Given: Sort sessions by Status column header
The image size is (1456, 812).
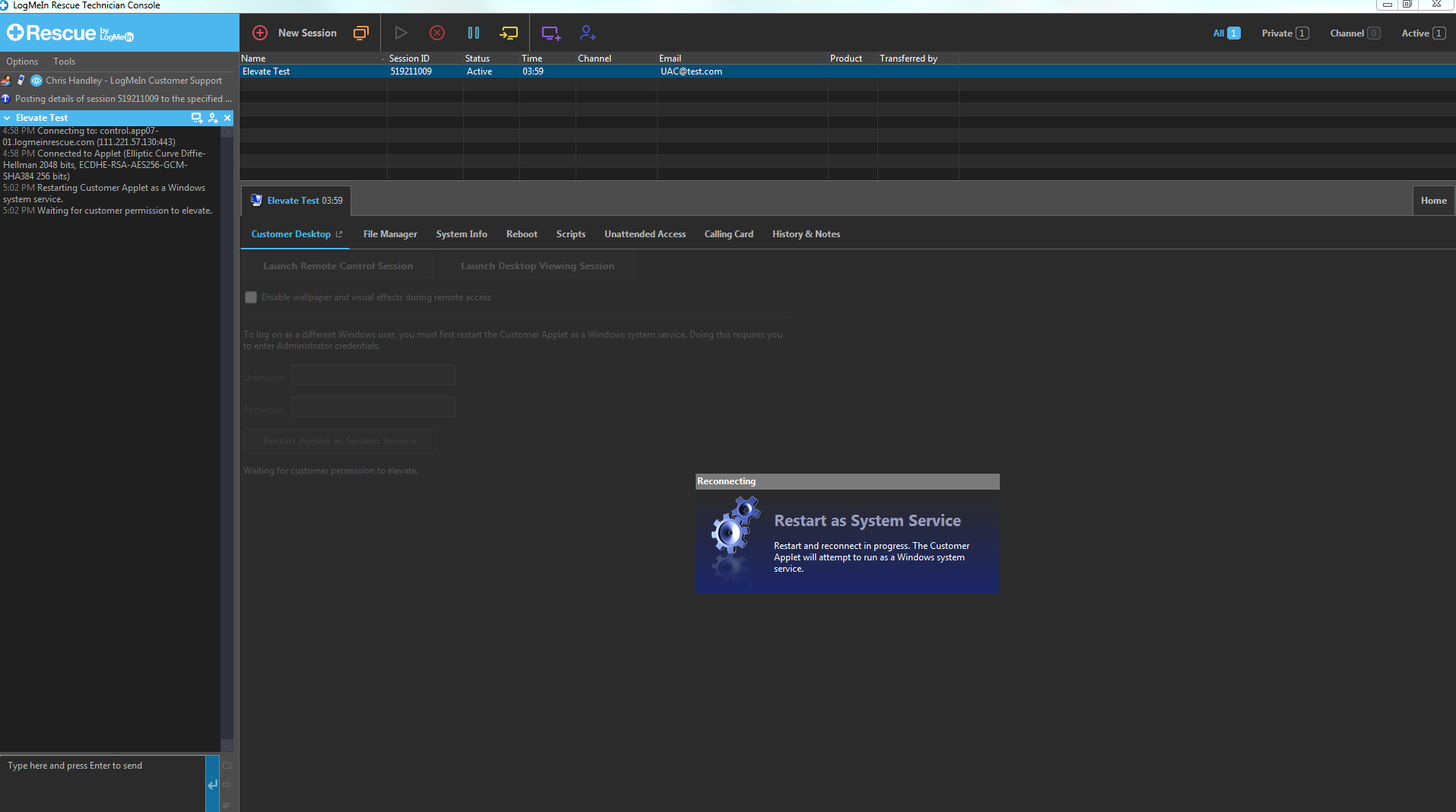Looking at the screenshot, I should coord(491,59).
